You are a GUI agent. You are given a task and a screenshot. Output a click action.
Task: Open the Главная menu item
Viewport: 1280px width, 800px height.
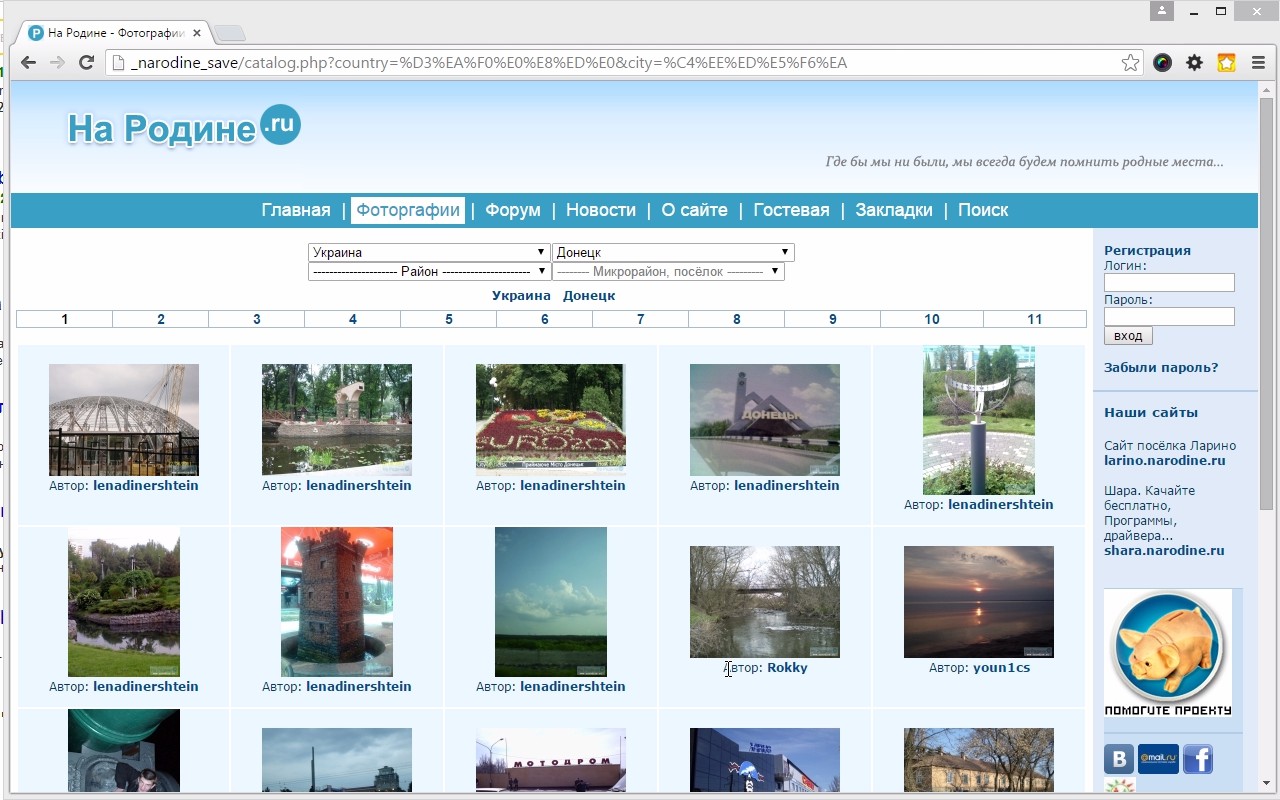point(296,210)
